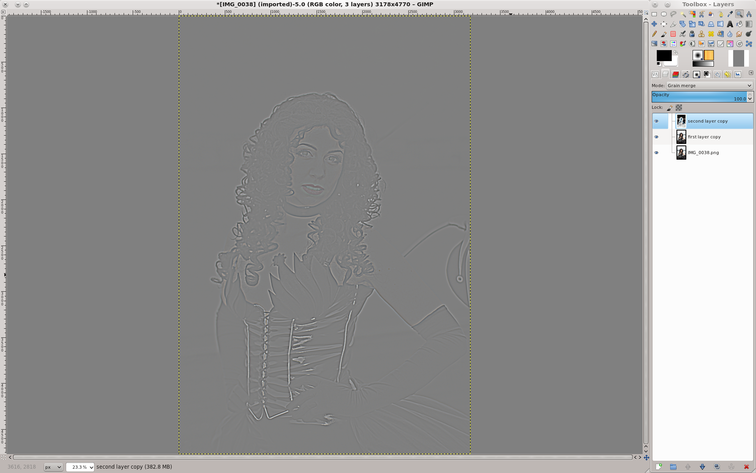Hide the IMG_0038.png layer
The image size is (756, 473).
pyautogui.click(x=657, y=153)
